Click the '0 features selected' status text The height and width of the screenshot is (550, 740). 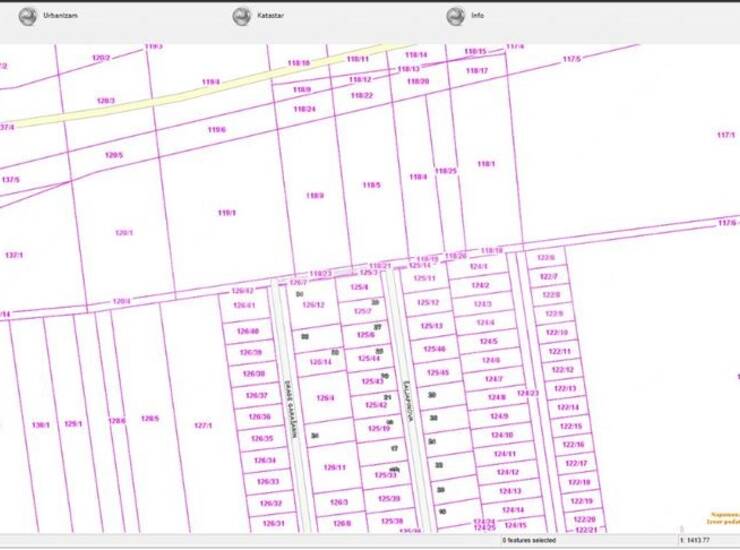click(x=531, y=540)
